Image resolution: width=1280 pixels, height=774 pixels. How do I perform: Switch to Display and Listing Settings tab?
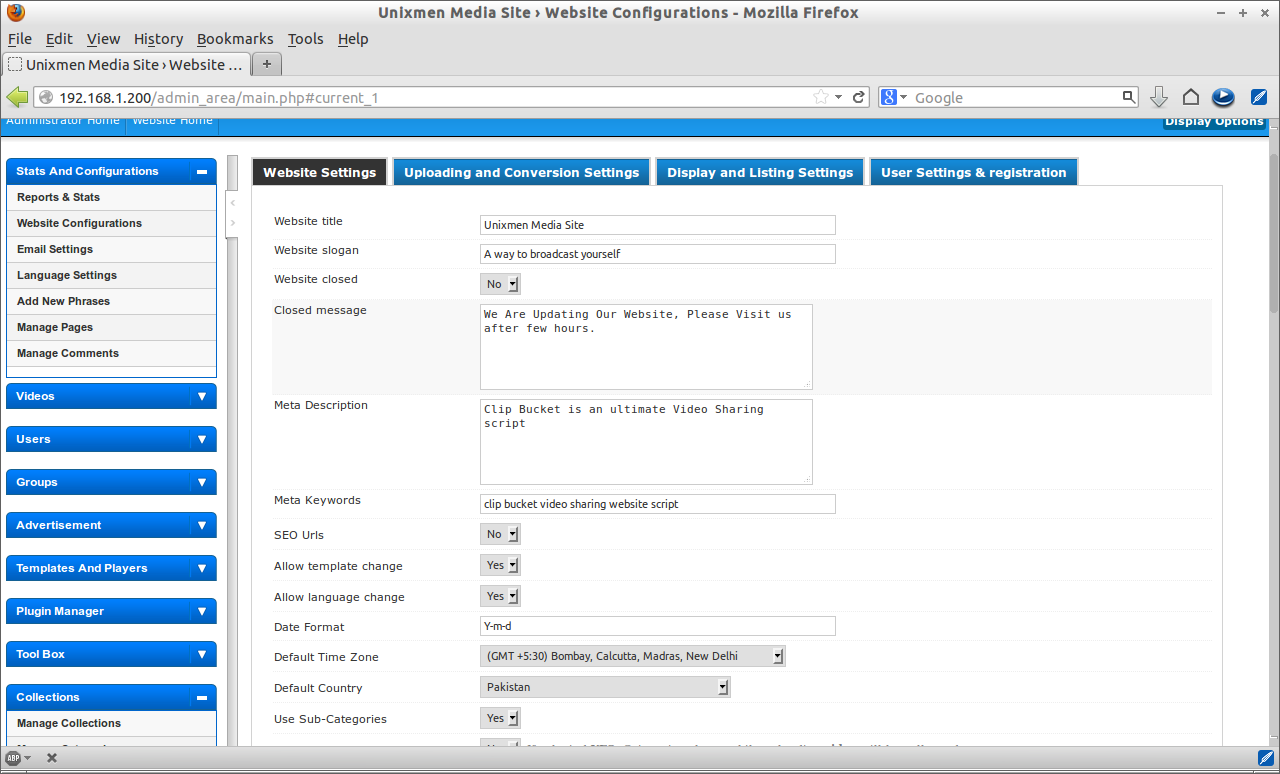coord(760,172)
